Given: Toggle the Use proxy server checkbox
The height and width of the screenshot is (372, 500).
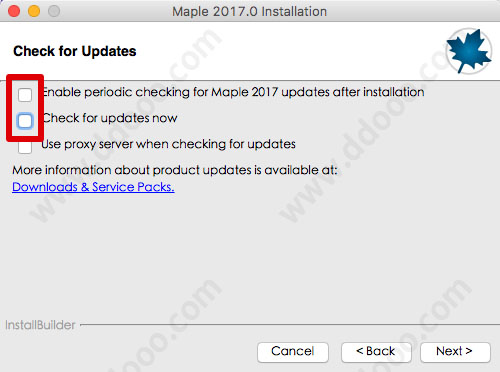Looking at the screenshot, I should coord(25,147).
